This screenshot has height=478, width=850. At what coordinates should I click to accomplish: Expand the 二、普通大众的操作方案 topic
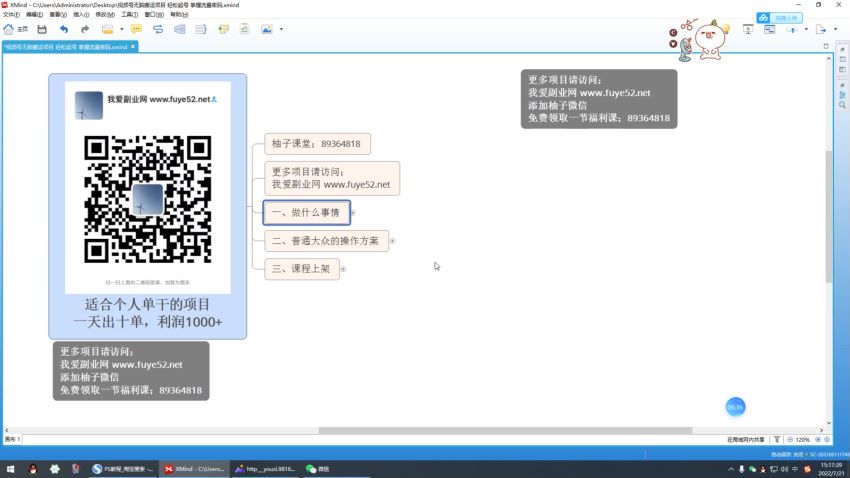(x=392, y=241)
